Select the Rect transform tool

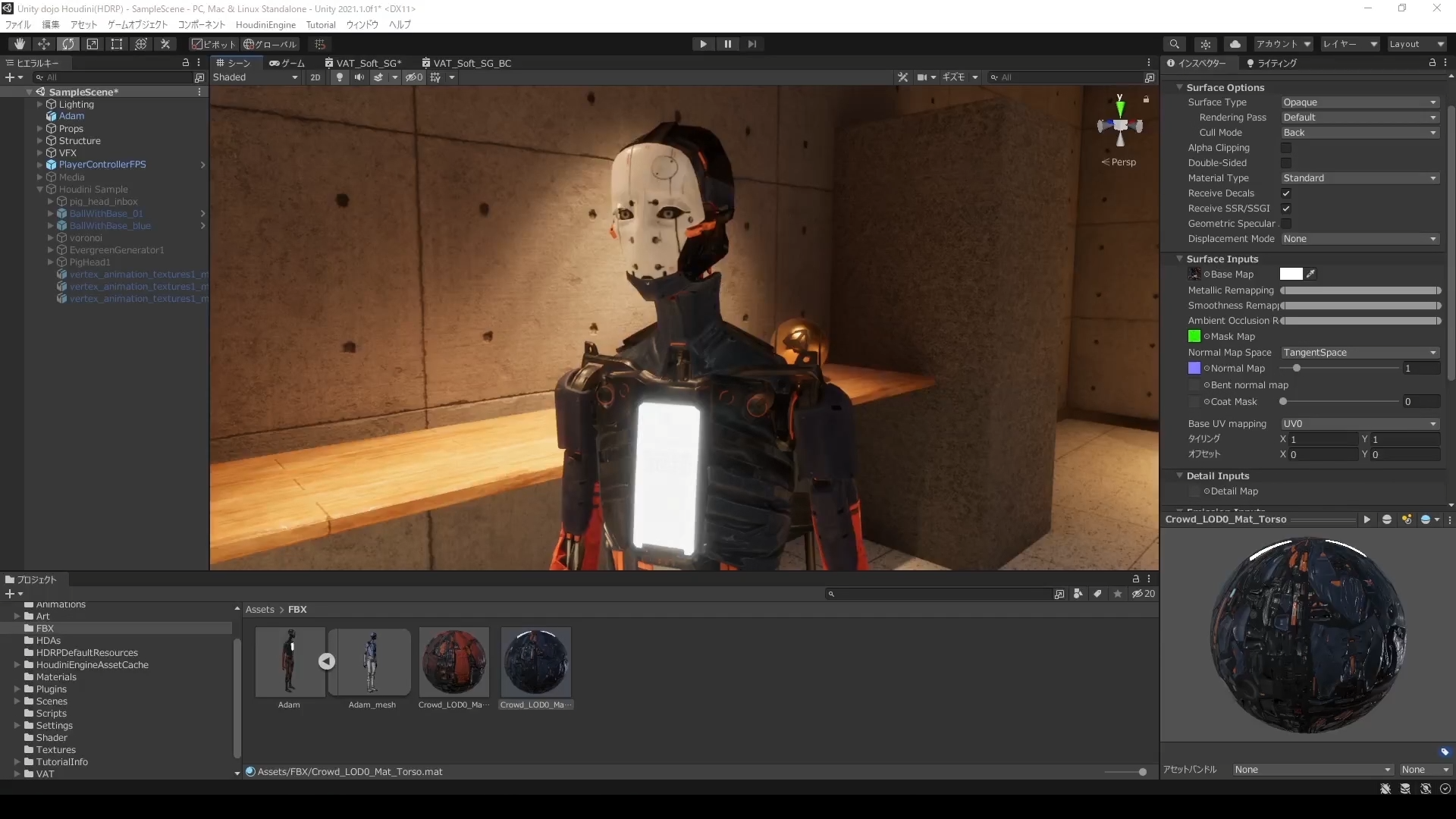(117, 44)
